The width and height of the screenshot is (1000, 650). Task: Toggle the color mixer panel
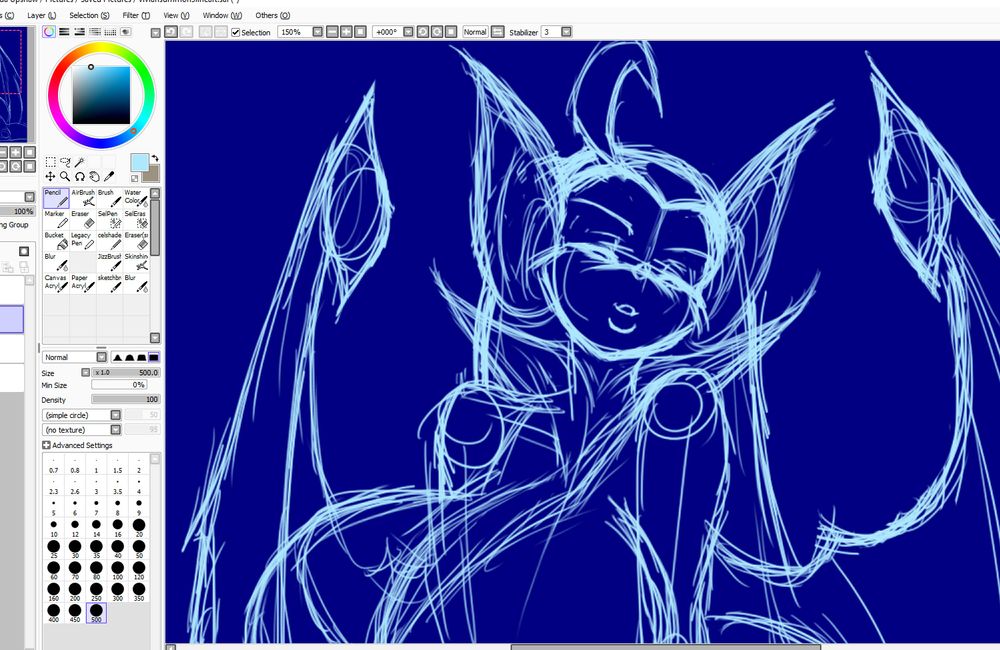click(95, 32)
